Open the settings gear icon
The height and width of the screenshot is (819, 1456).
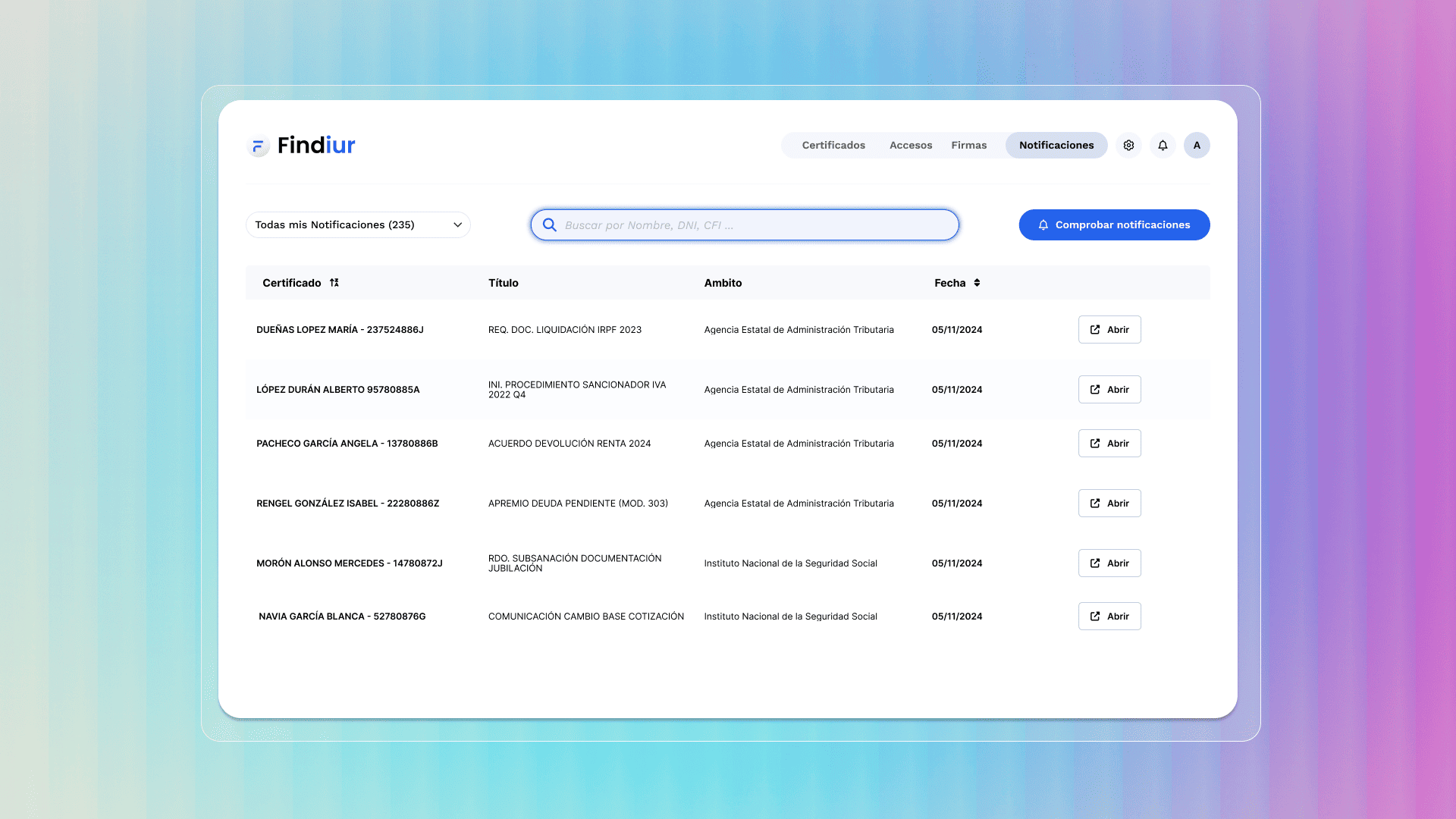pyautogui.click(x=1128, y=146)
